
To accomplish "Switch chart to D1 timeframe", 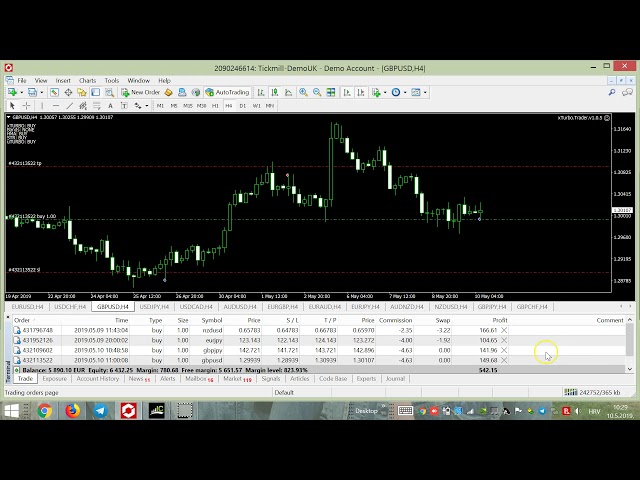I will click(x=242, y=105).
